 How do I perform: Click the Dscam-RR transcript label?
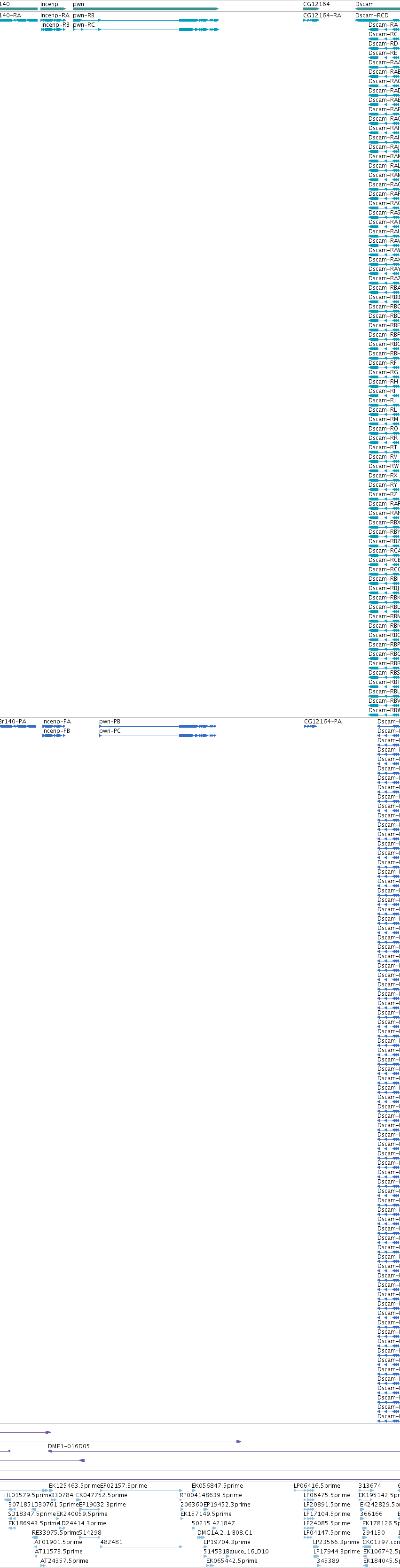pyautogui.click(x=383, y=438)
